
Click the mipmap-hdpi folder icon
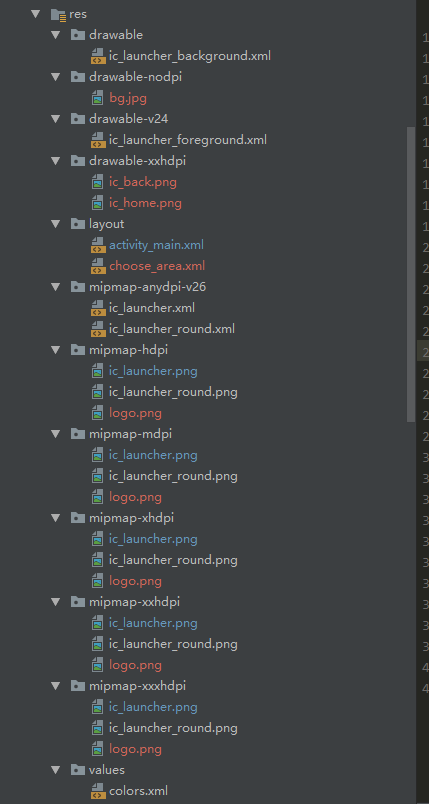pos(78,350)
